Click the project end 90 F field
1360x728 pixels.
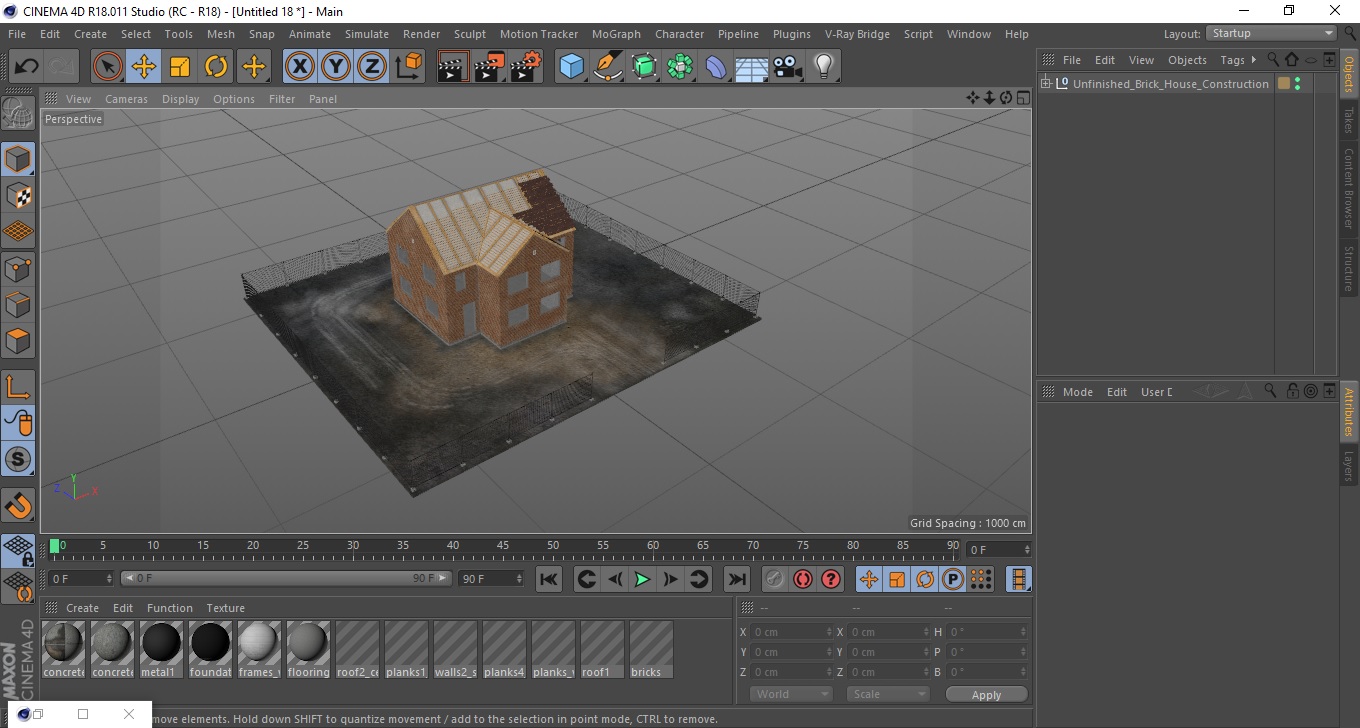pos(491,579)
